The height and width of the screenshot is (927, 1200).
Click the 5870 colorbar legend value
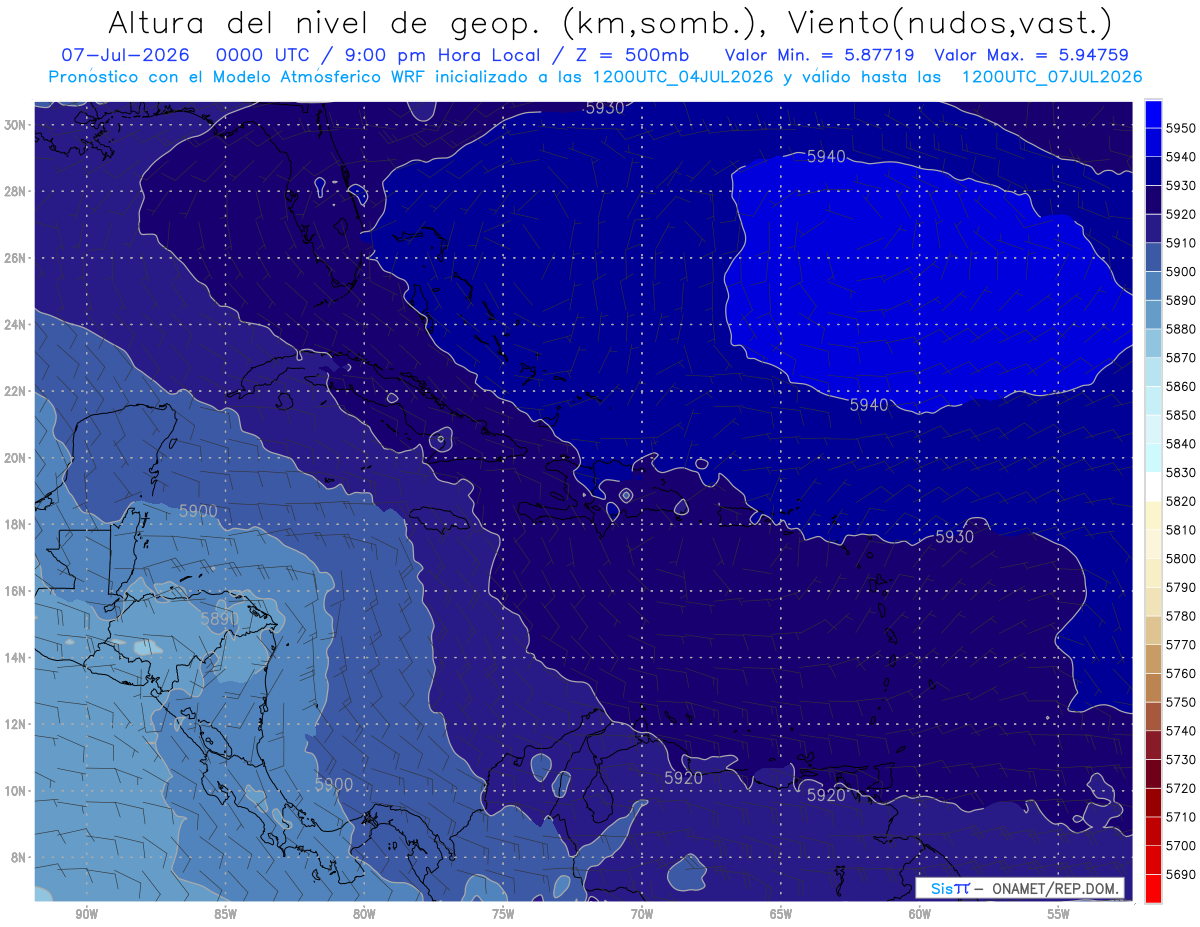[1180, 358]
